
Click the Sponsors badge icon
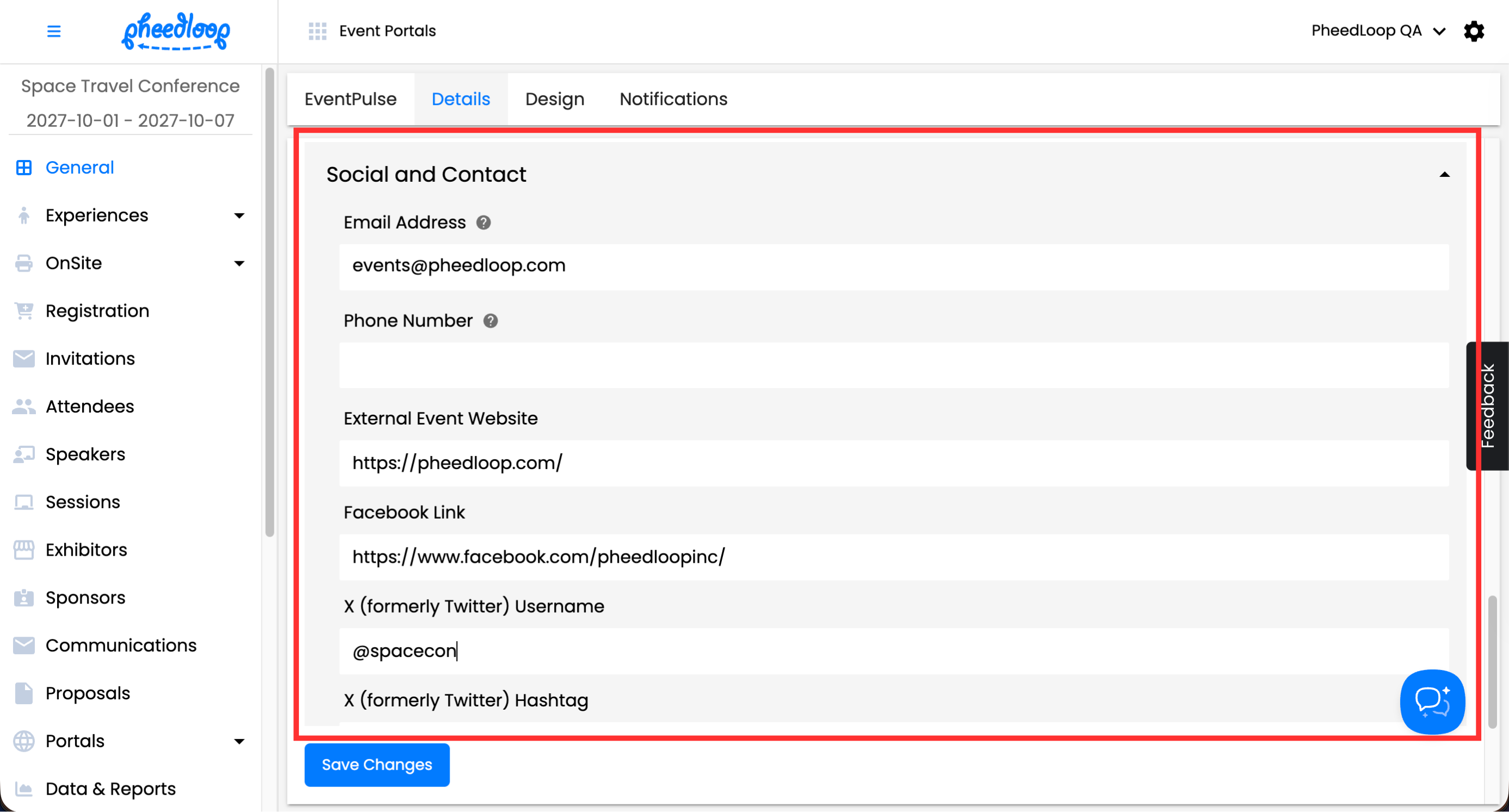pos(24,598)
